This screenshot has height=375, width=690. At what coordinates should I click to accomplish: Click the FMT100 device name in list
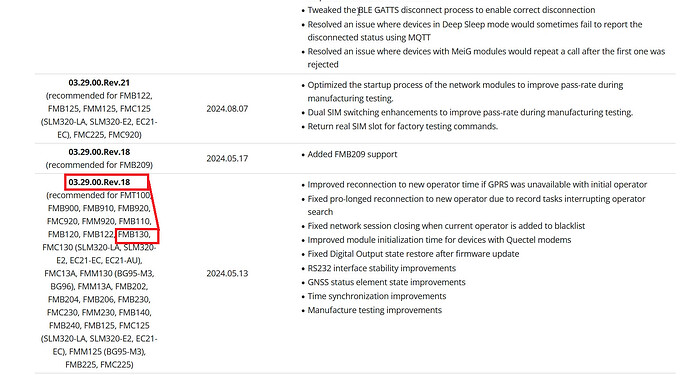pos(135,195)
